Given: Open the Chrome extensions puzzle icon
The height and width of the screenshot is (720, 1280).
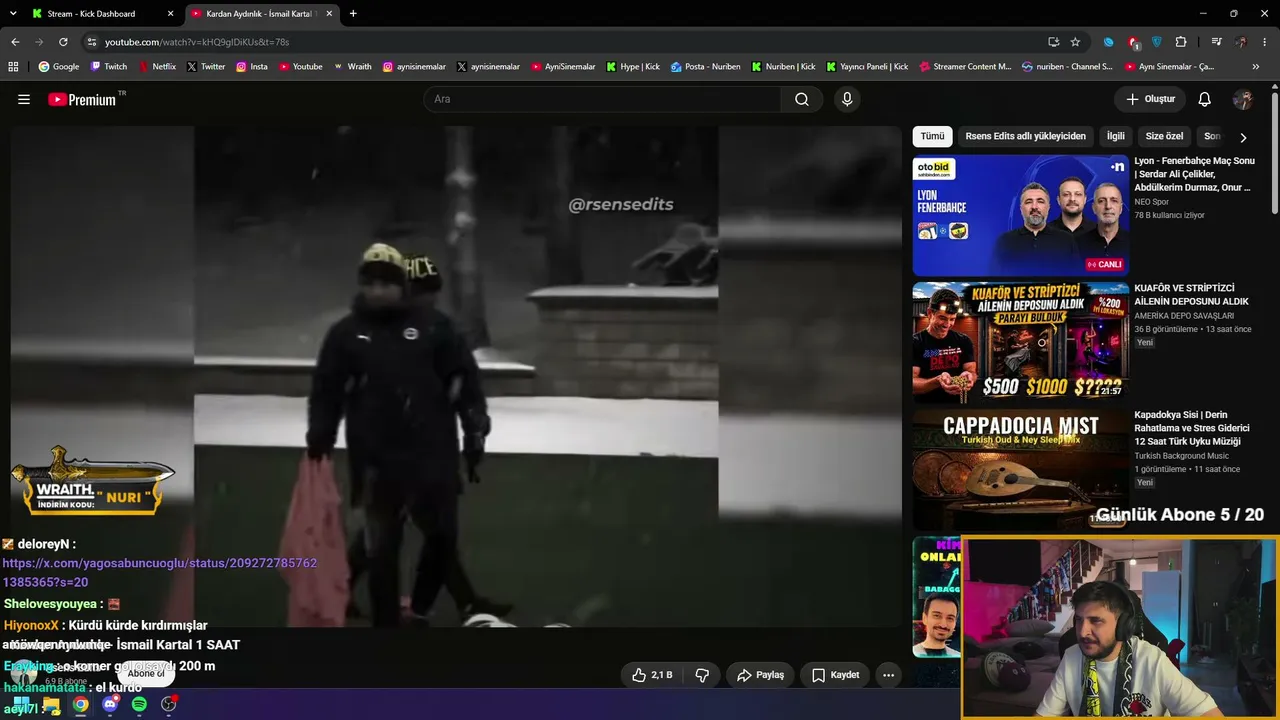Looking at the screenshot, I should coord(1181,42).
